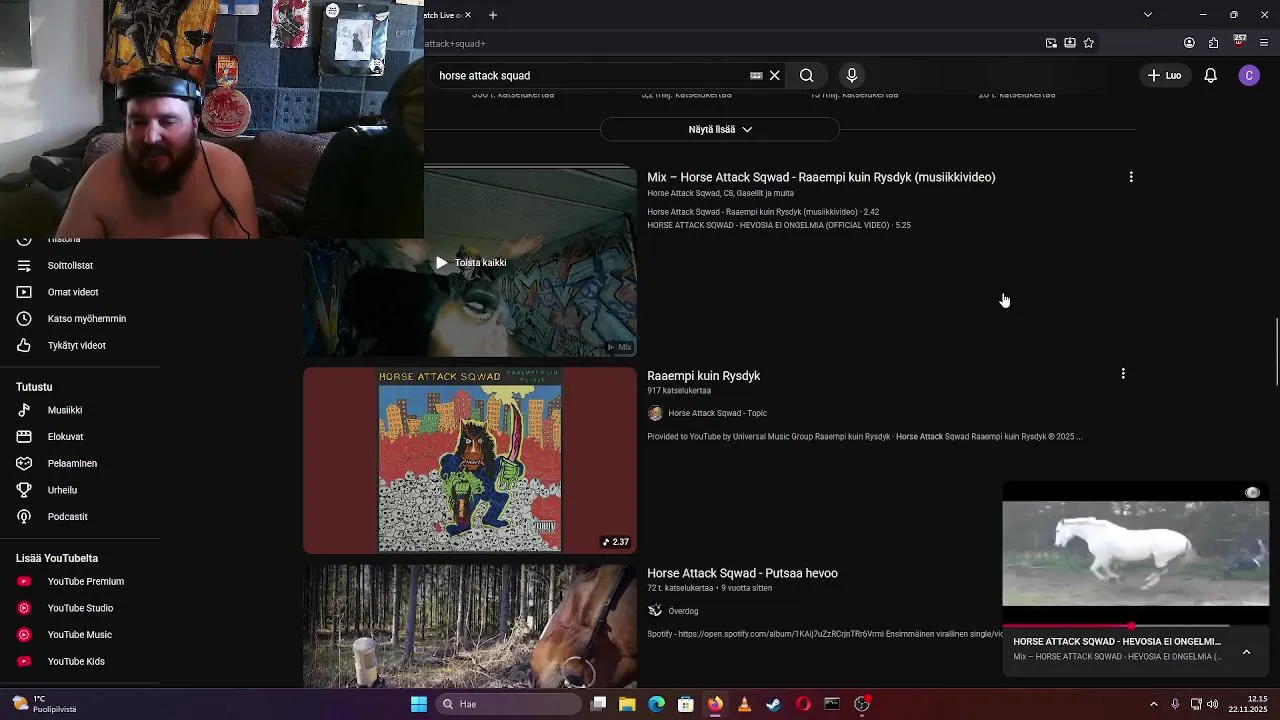Open Horse Attack Sqwad - Putsaa hevoo title
1280x720 pixels.
tap(742, 573)
